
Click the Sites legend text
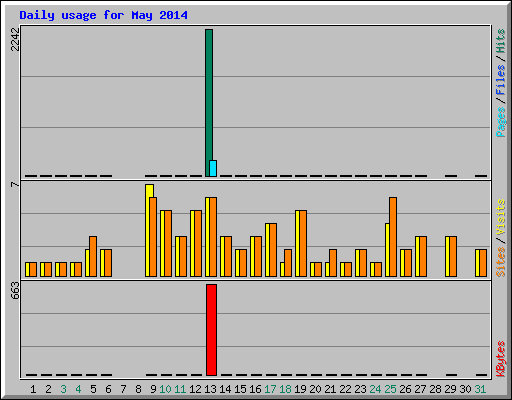pyautogui.click(x=501, y=262)
